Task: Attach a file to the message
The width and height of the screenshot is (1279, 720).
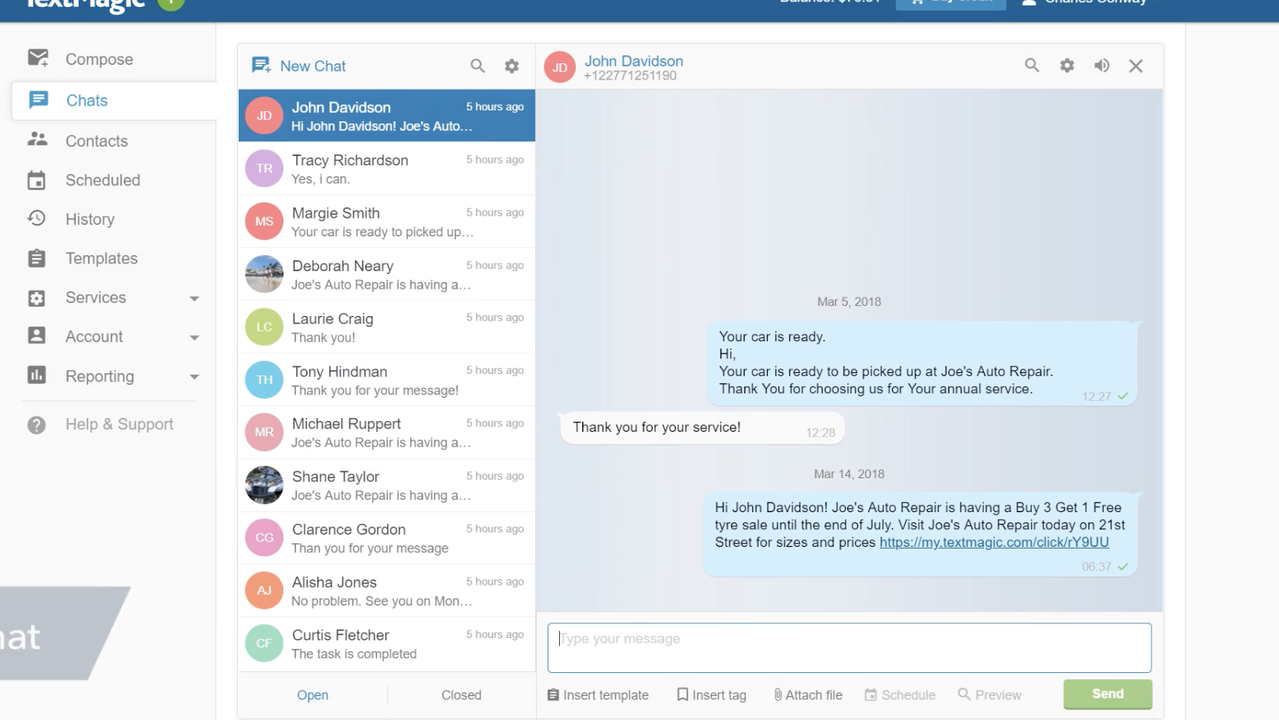Action: click(807, 694)
